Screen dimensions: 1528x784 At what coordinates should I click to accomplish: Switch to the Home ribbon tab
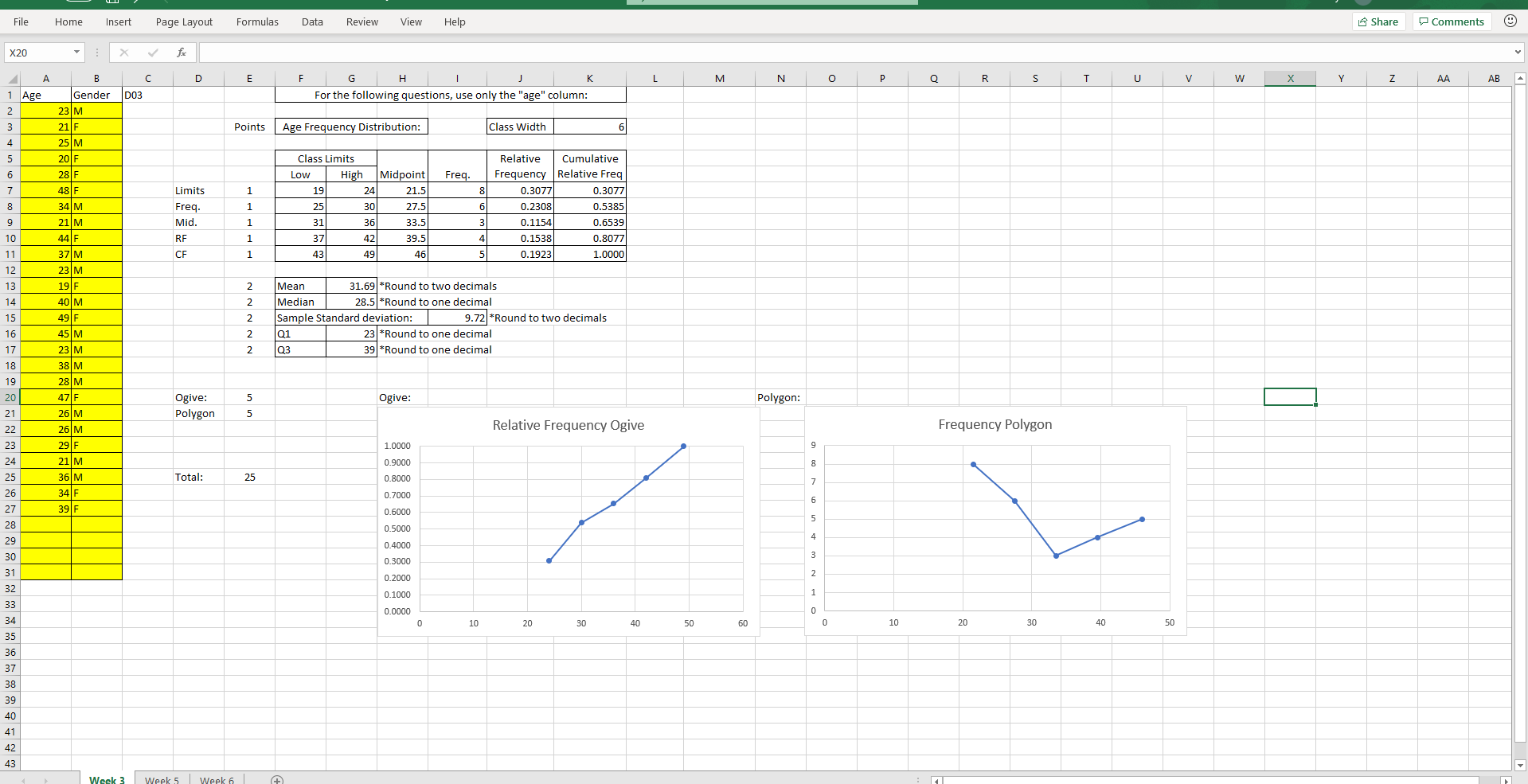click(x=68, y=21)
